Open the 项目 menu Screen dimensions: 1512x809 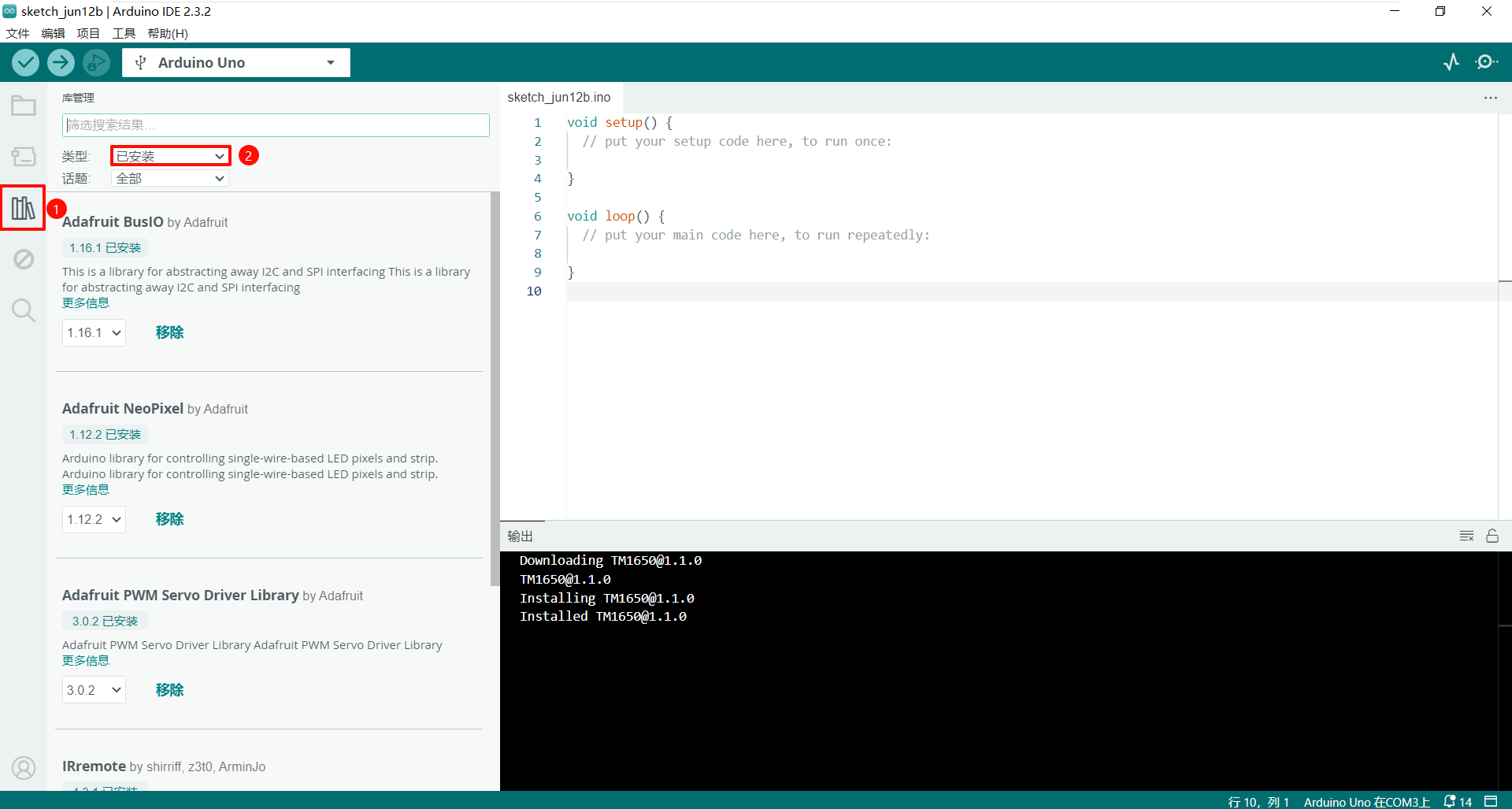(x=88, y=33)
